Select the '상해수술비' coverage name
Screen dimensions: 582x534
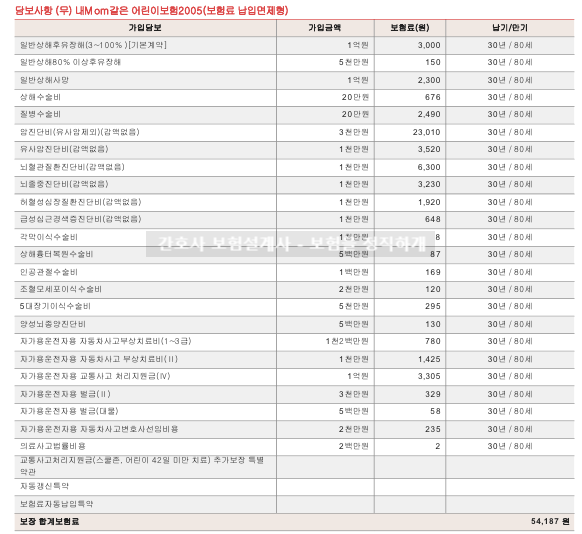(x=40, y=97)
